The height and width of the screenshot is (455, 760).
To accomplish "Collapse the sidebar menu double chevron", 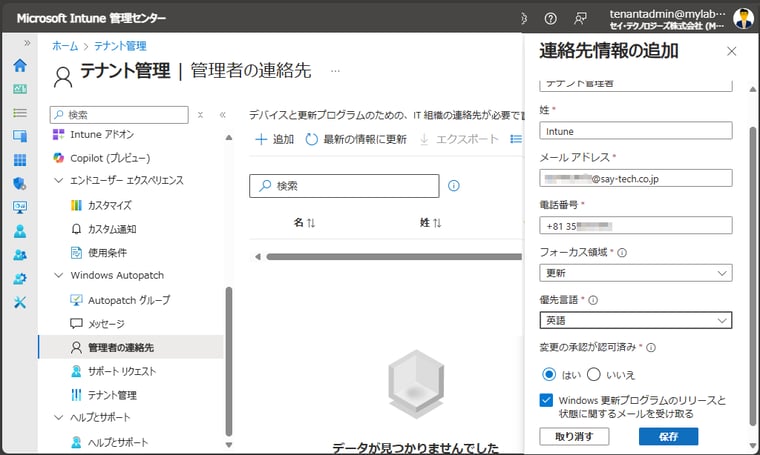I will [x=222, y=115].
